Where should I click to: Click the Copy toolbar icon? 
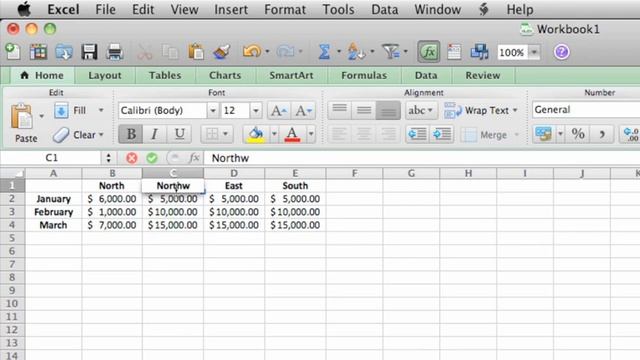[x=170, y=52]
